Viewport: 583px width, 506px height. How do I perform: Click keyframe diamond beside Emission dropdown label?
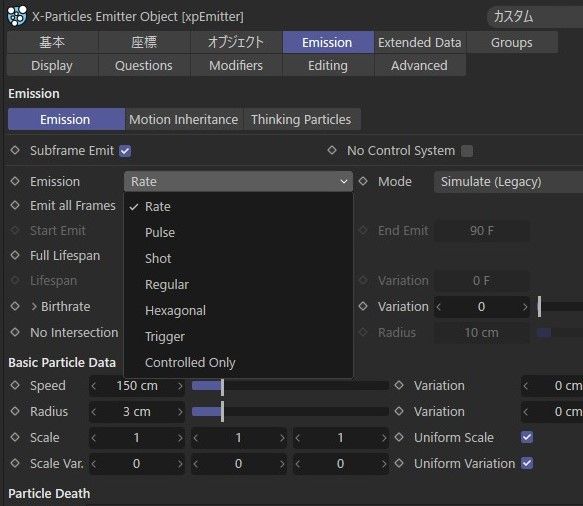(15, 181)
